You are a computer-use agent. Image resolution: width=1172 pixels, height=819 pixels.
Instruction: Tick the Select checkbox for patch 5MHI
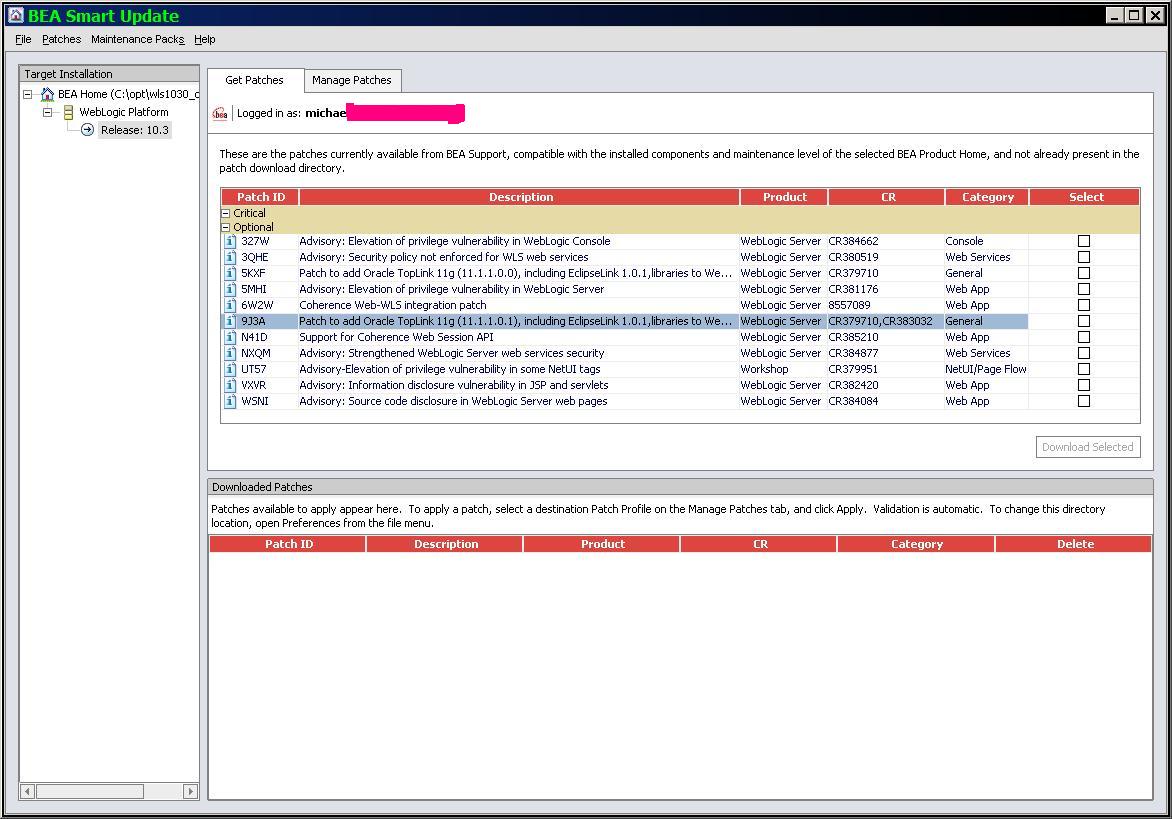[1084, 289]
